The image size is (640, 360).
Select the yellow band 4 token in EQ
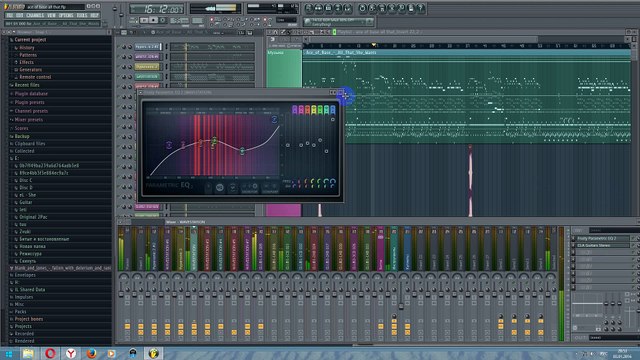(314, 109)
